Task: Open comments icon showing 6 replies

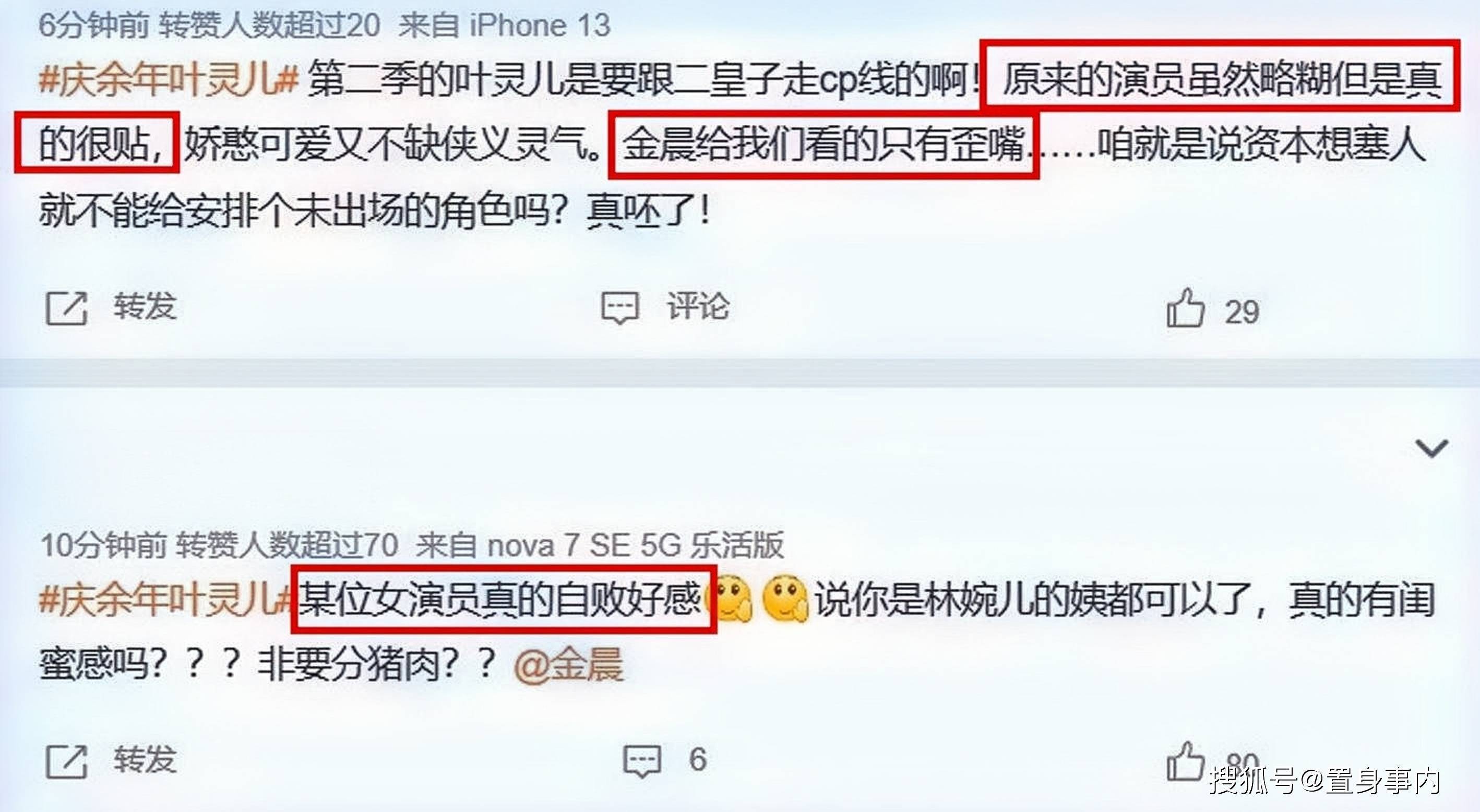Action: click(642, 761)
